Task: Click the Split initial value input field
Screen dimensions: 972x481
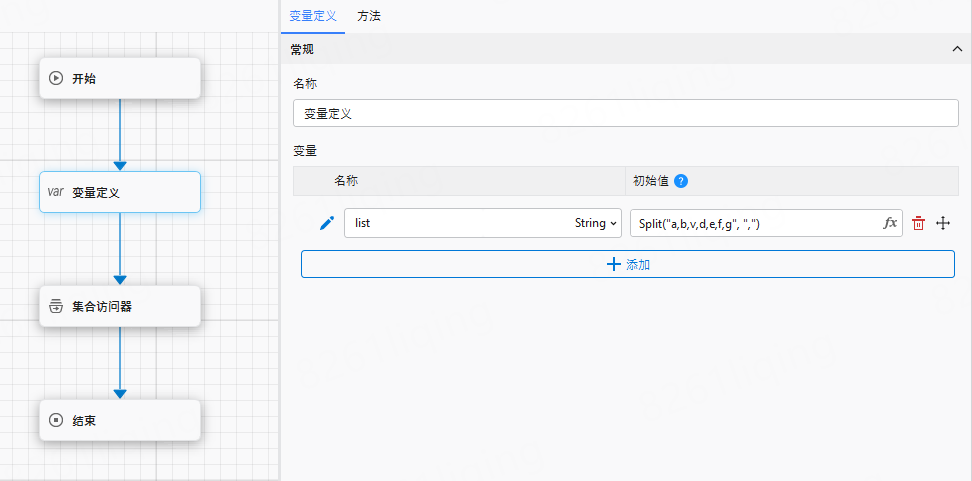Action: 755,223
